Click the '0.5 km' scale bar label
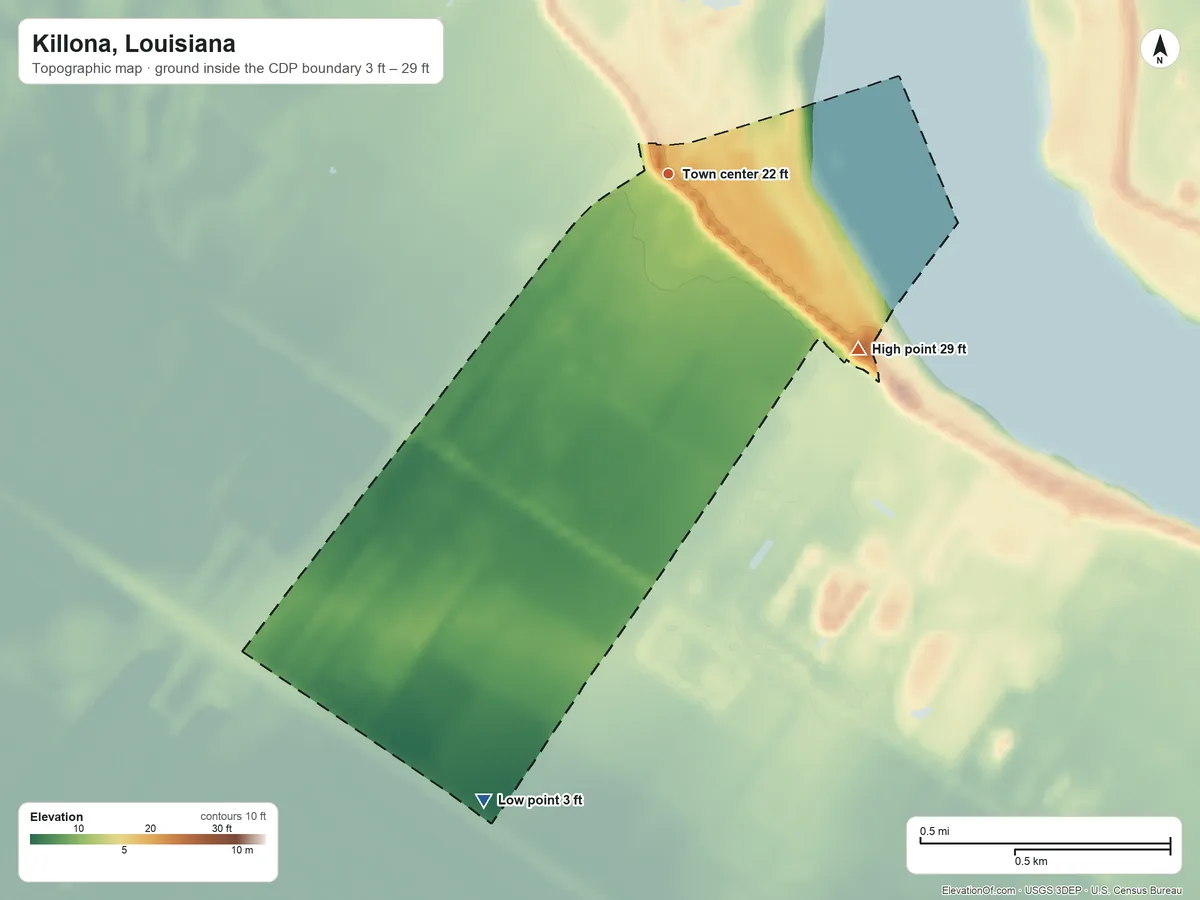Screen dimensions: 1200x900 point(1031,861)
